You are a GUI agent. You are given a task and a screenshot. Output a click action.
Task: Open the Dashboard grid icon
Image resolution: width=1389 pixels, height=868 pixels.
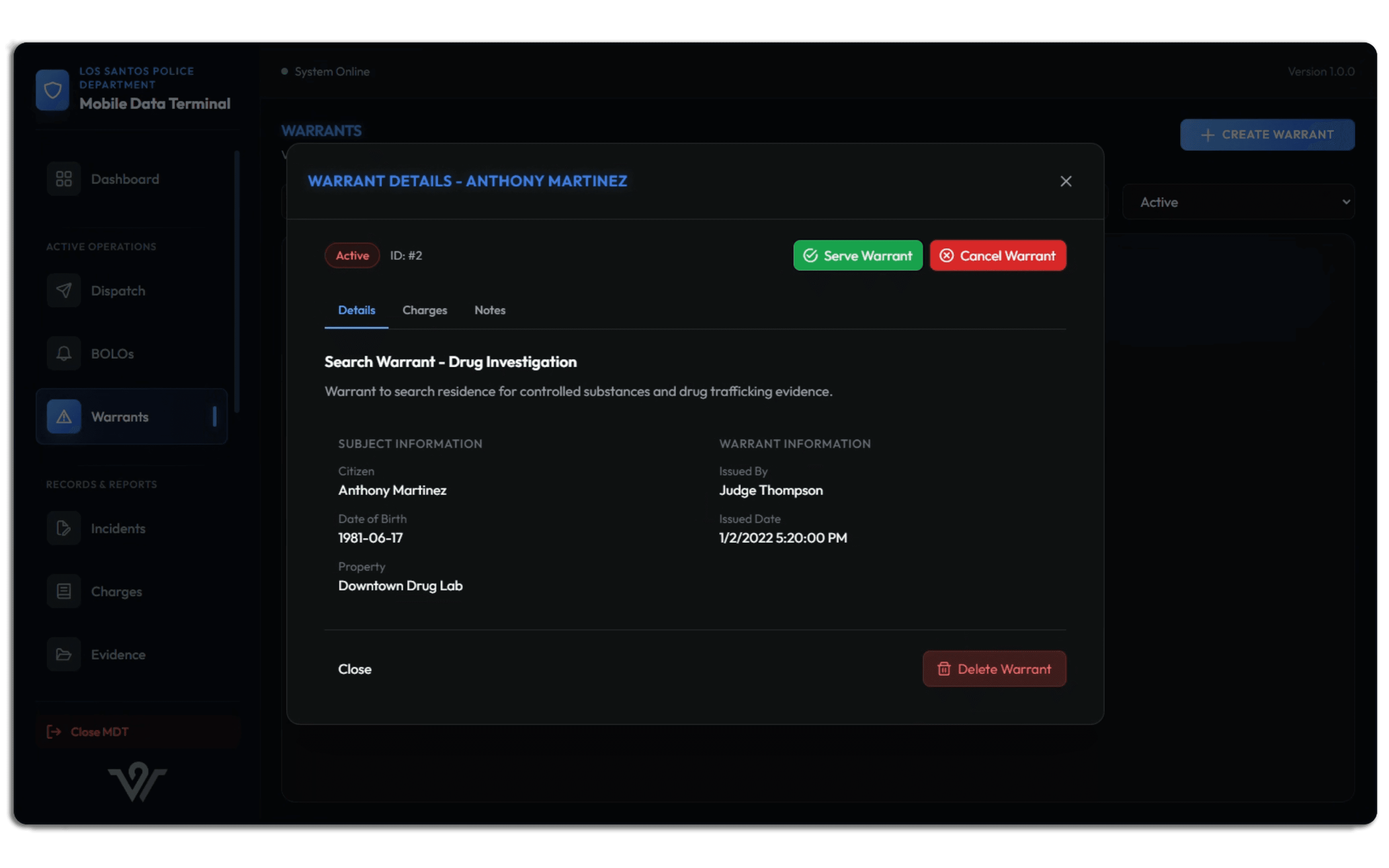coord(64,179)
